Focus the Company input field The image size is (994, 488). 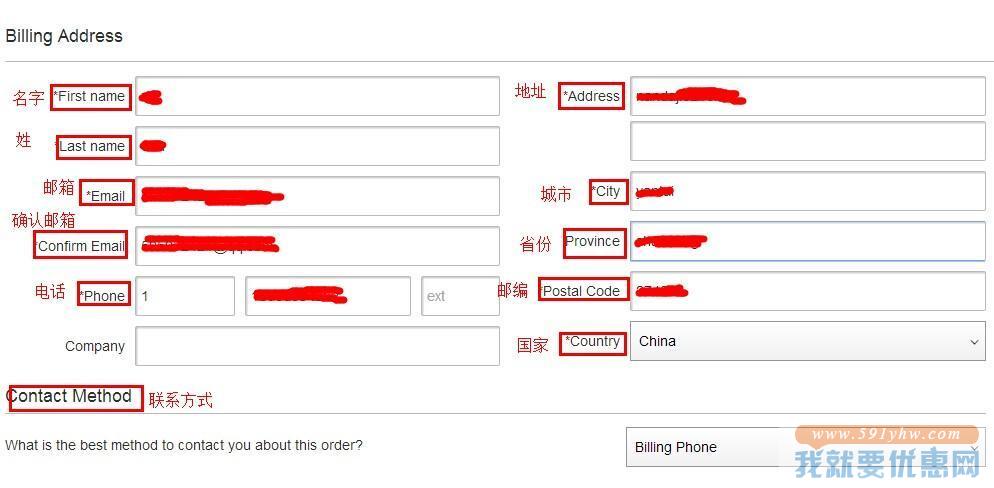[318, 346]
